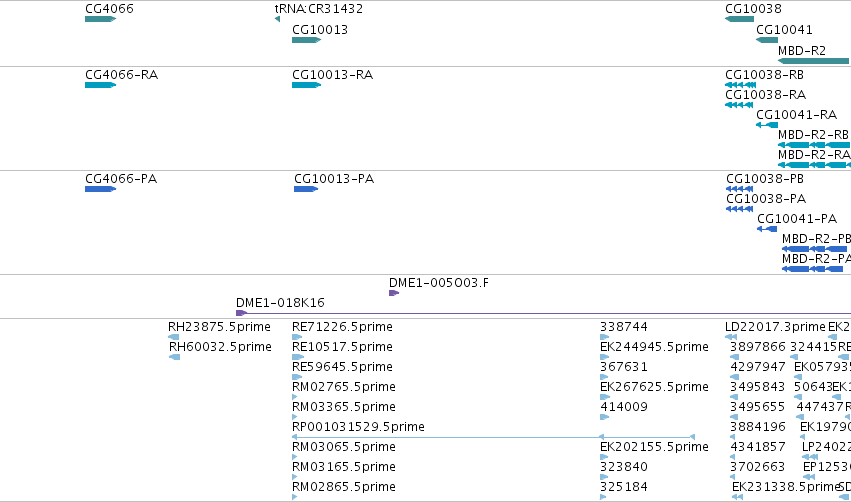Click the DME1-005O03.F purple marker
851x502 pixels.
click(394, 293)
